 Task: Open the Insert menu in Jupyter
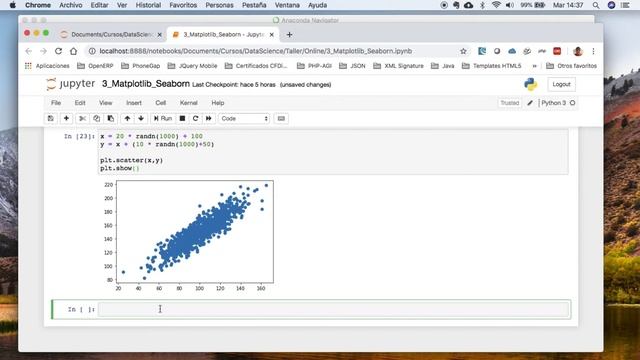click(134, 103)
